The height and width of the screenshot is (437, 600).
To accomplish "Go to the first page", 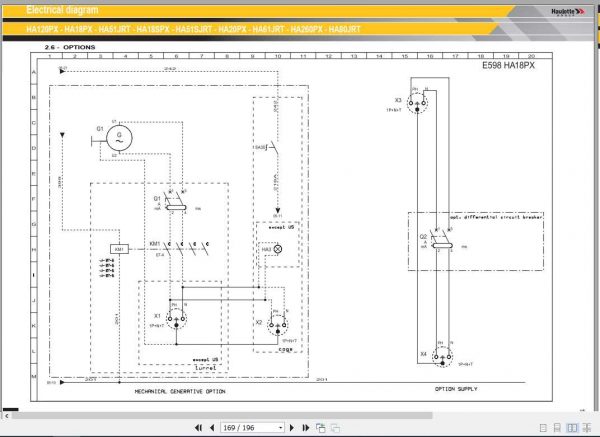I will click(x=198, y=428).
